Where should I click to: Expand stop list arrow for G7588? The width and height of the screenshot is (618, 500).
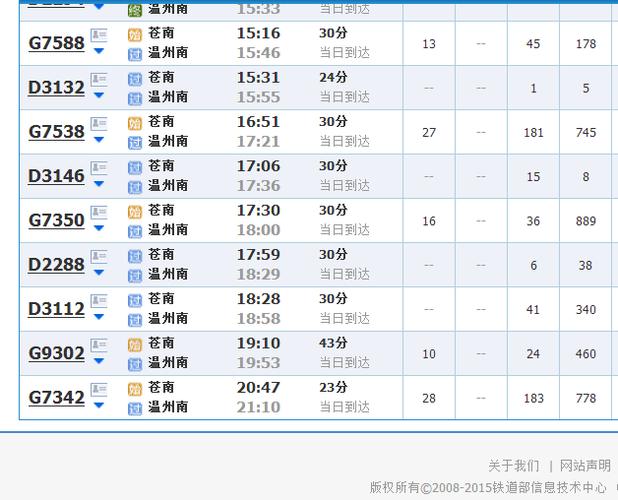click(99, 51)
